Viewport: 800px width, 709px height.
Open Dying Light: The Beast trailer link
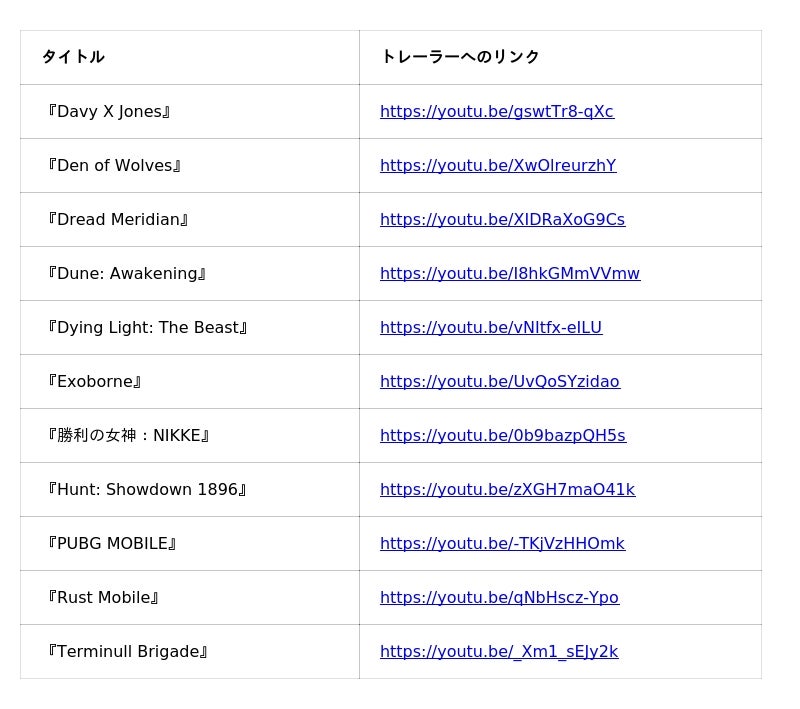490,328
